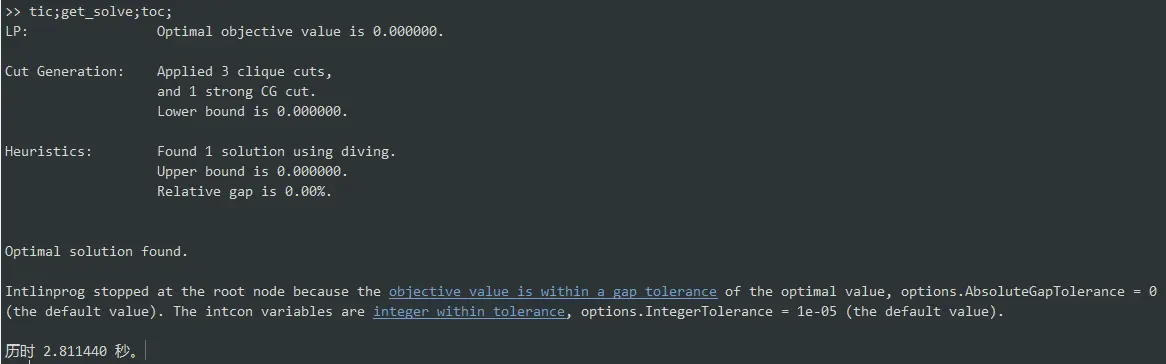This screenshot has width=1166, height=364.
Task: Click the 'Intlinprog stopped at the root node' text
Action: pyautogui.click(x=145, y=292)
